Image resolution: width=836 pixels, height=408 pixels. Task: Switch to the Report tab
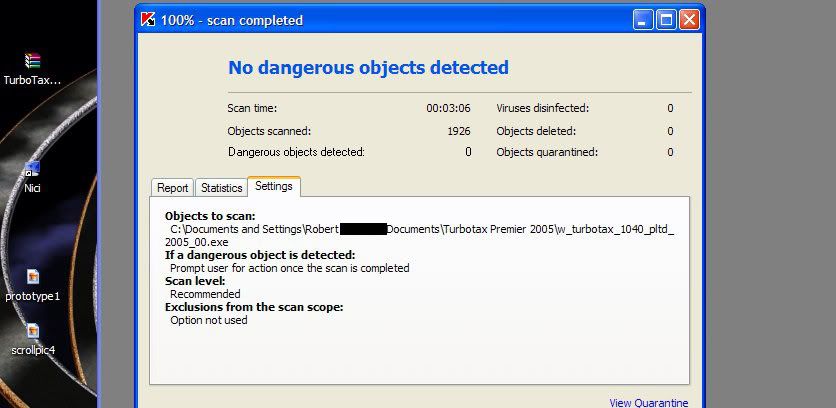click(x=173, y=188)
